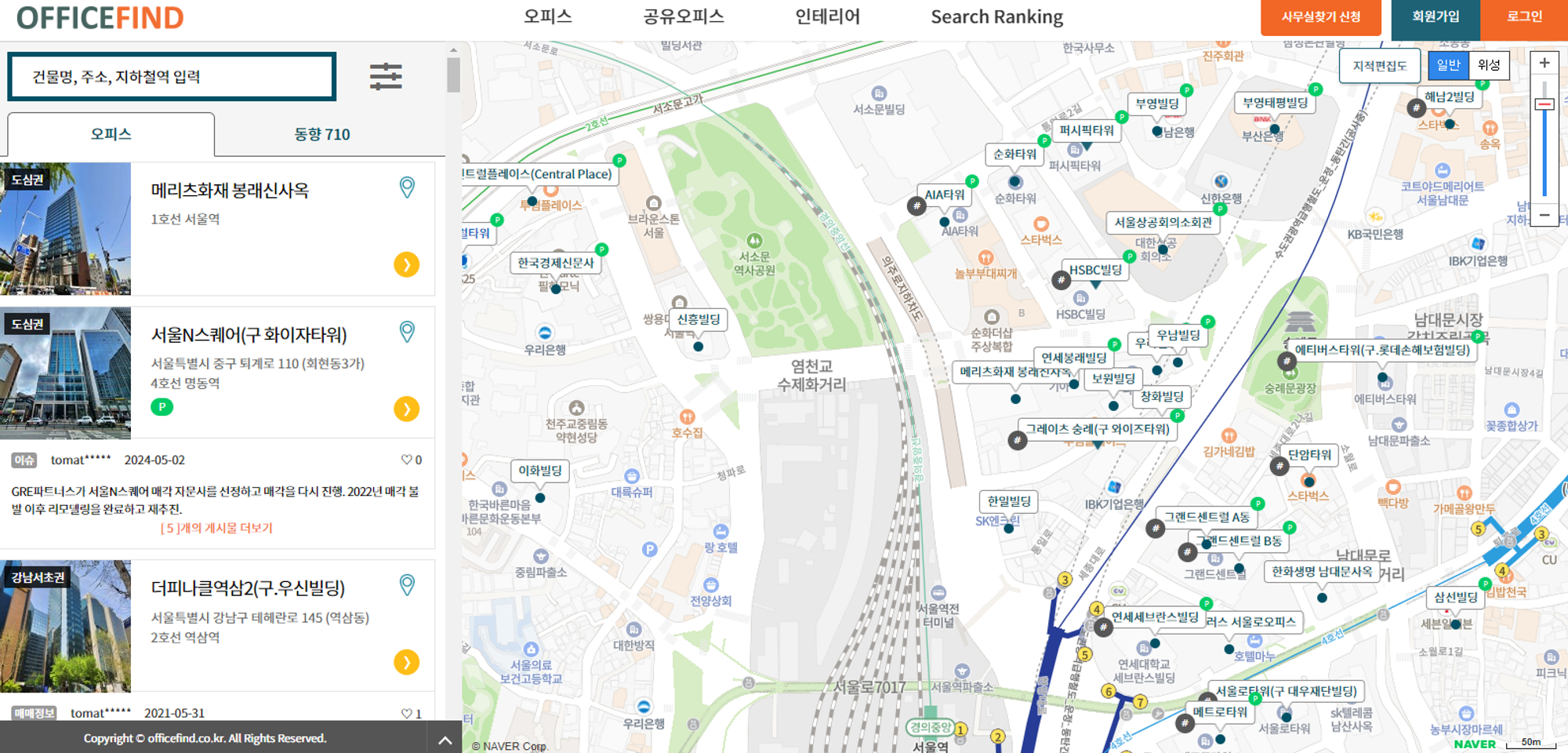Screen dimensions: 1568x753
Task: Show map pin for 서울N스퀘어
Action: pyautogui.click(x=407, y=332)
